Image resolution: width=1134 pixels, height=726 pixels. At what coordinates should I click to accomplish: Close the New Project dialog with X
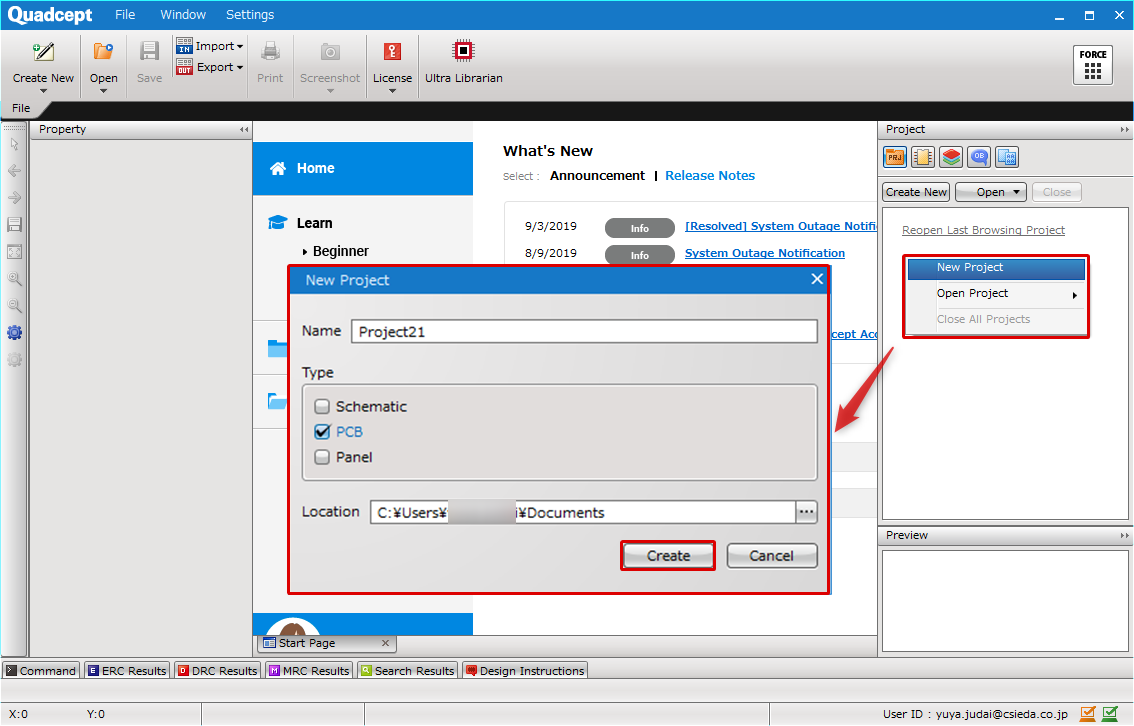[x=817, y=279]
